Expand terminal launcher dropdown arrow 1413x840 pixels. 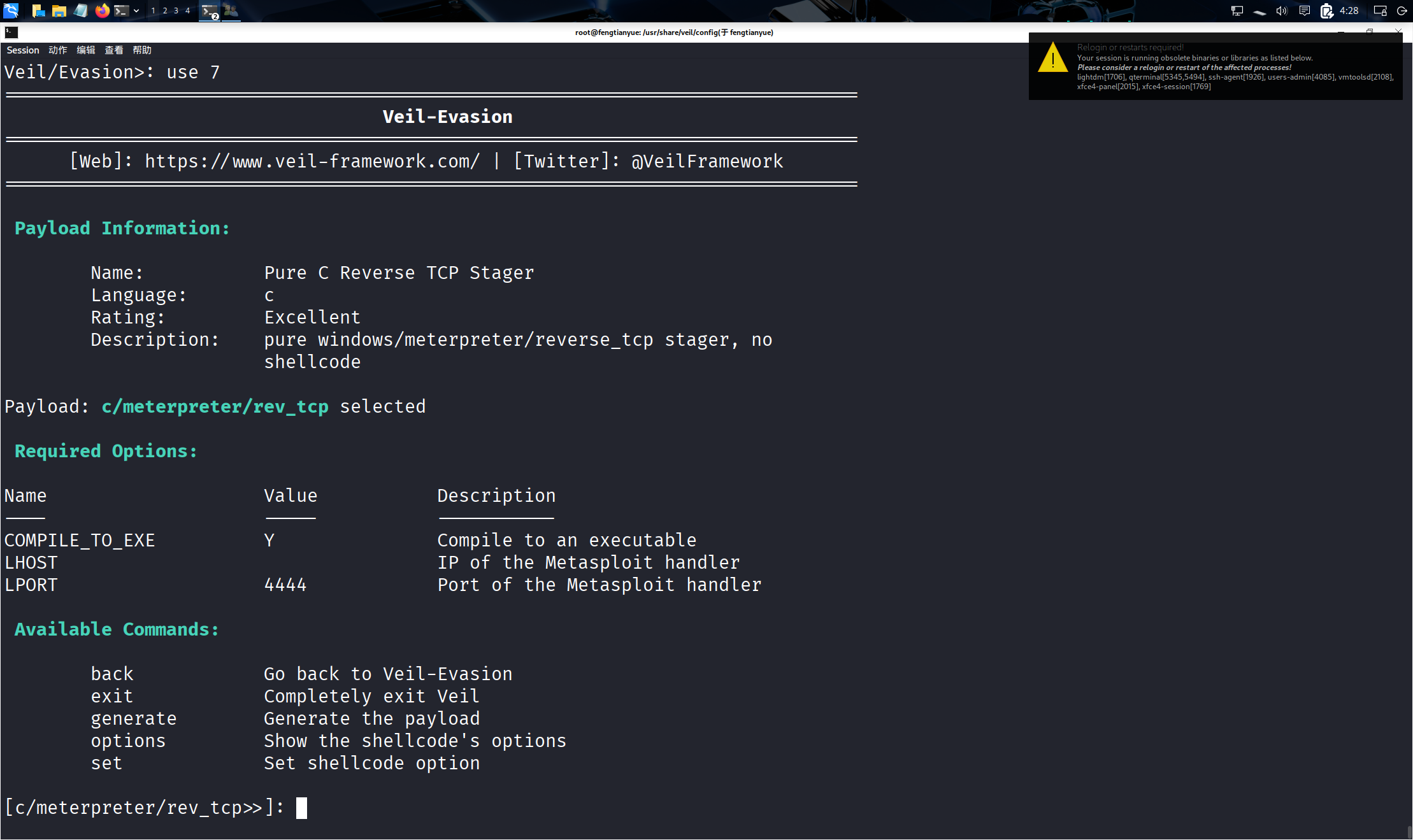pyautogui.click(x=136, y=10)
